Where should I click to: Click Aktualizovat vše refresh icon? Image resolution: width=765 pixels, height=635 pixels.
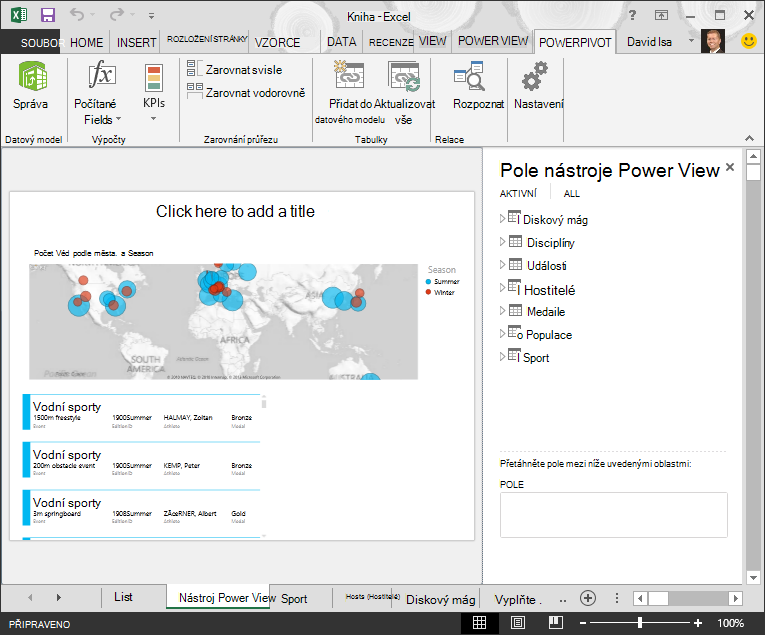(404, 76)
